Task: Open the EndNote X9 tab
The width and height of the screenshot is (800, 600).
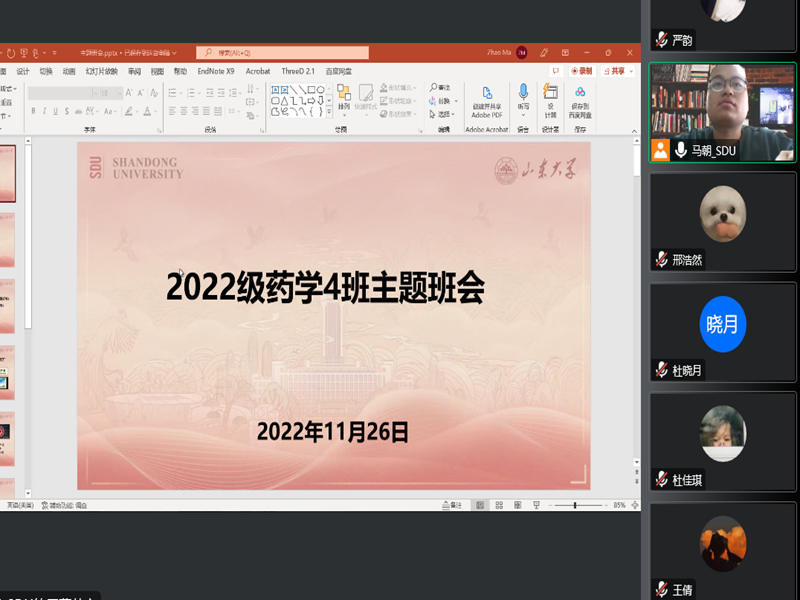Action: [215, 72]
